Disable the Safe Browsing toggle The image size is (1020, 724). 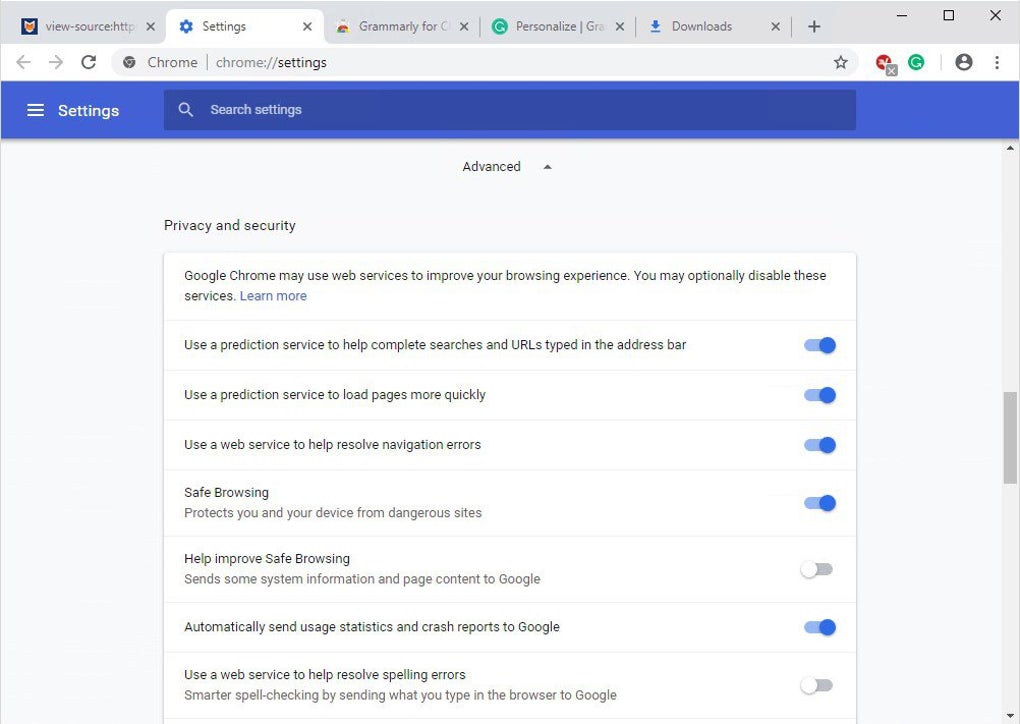click(x=819, y=503)
